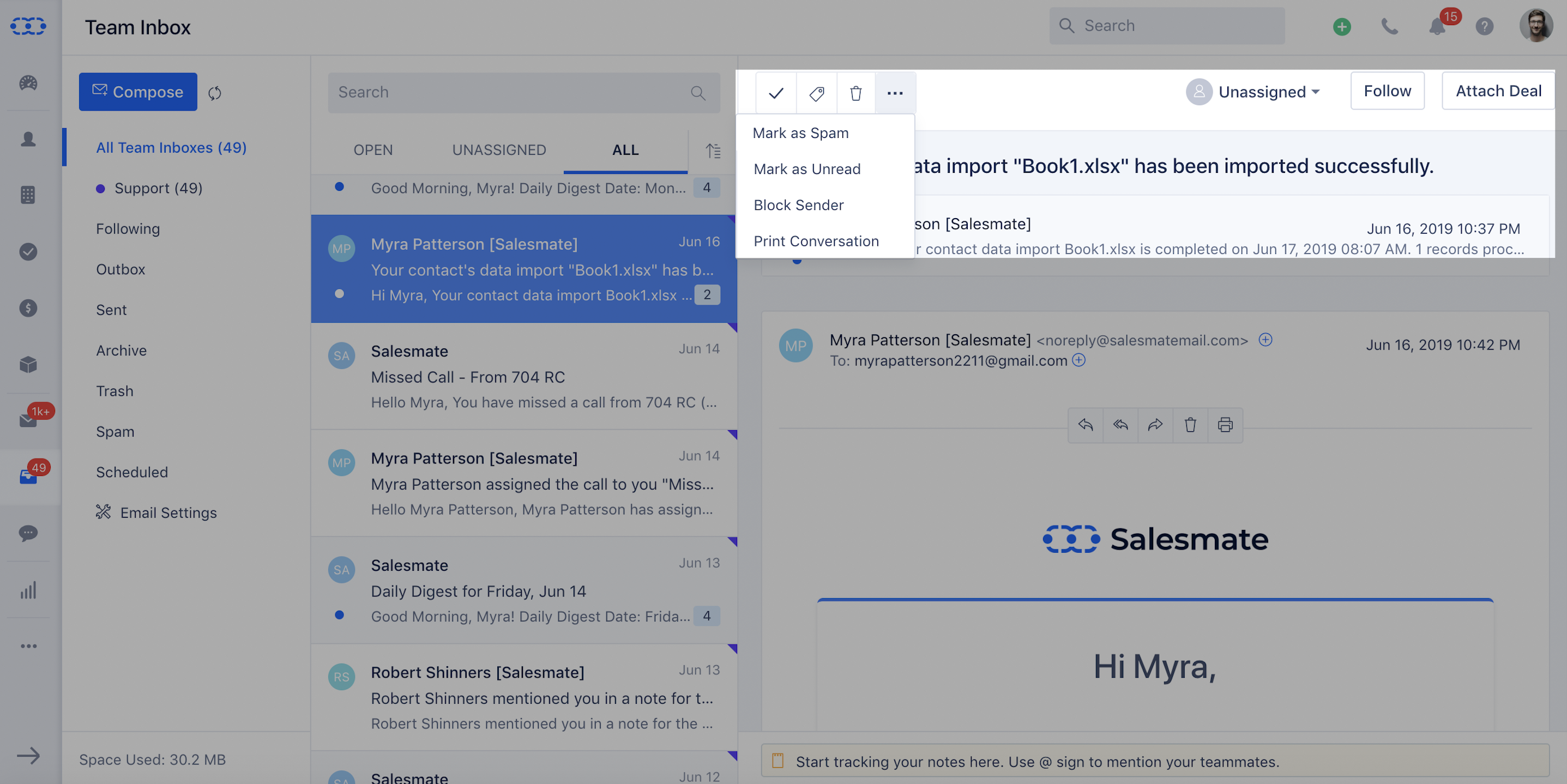Select Mark as Unread menu option
Image resolution: width=1567 pixels, height=784 pixels.
coord(825,168)
